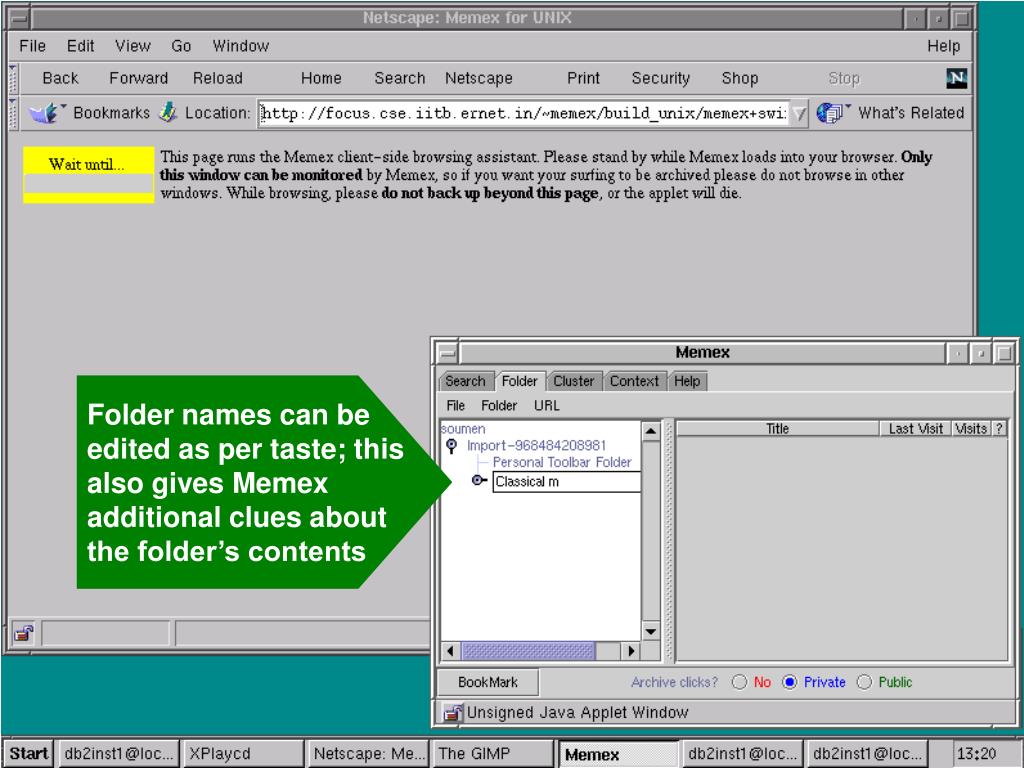Click the Home toolbar button
Image resolution: width=1024 pixels, height=768 pixels.
point(321,78)
